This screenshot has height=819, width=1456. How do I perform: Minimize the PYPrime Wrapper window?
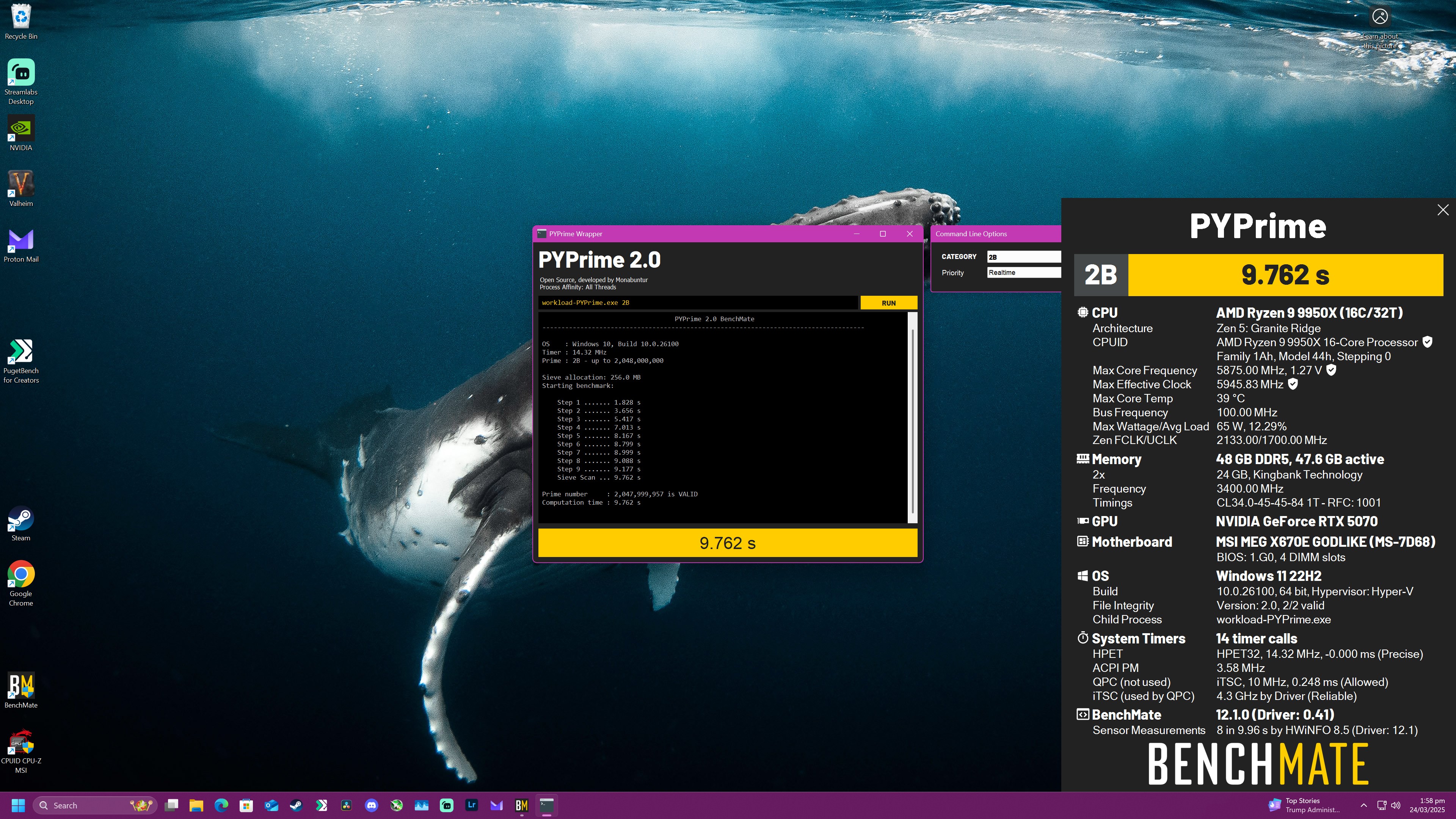(856, 234)
